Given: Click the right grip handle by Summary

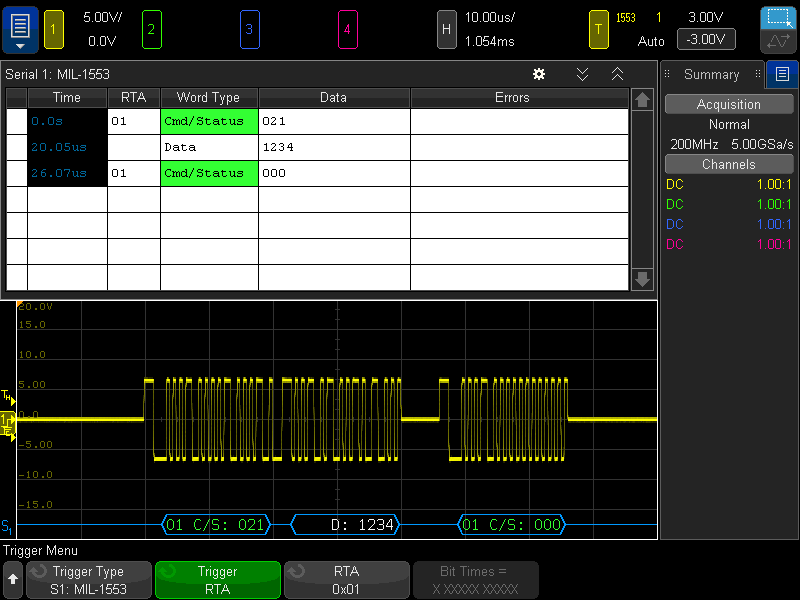Looking at the screenshot, I should tap(758, 74).
